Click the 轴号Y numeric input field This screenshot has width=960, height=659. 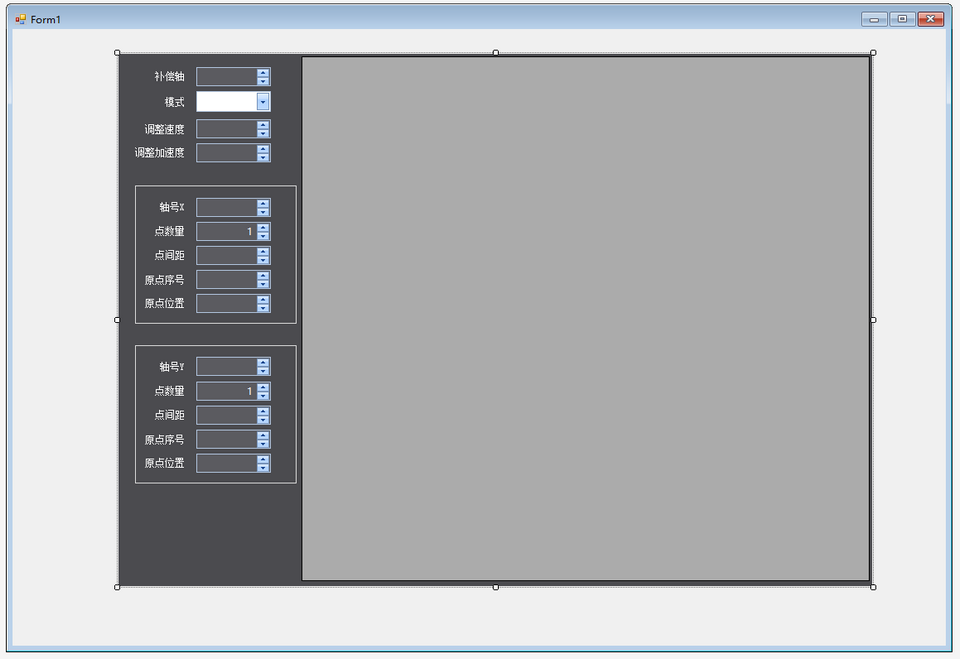click(x=227, y=366)
